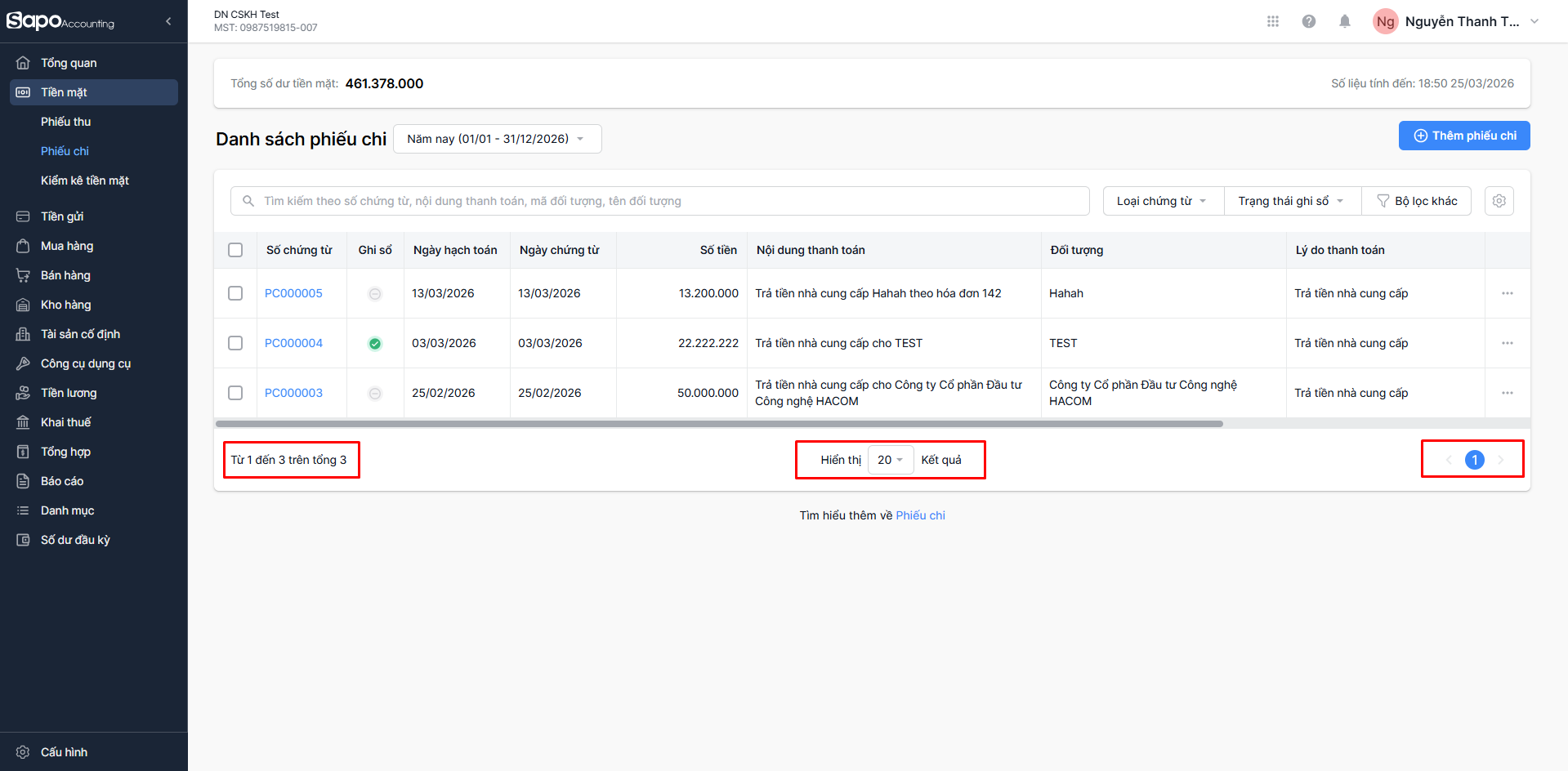The image size is (1568, 771).
Task: Go to Phiếu thu in the sidebar
Action: (x=66, y=122)
